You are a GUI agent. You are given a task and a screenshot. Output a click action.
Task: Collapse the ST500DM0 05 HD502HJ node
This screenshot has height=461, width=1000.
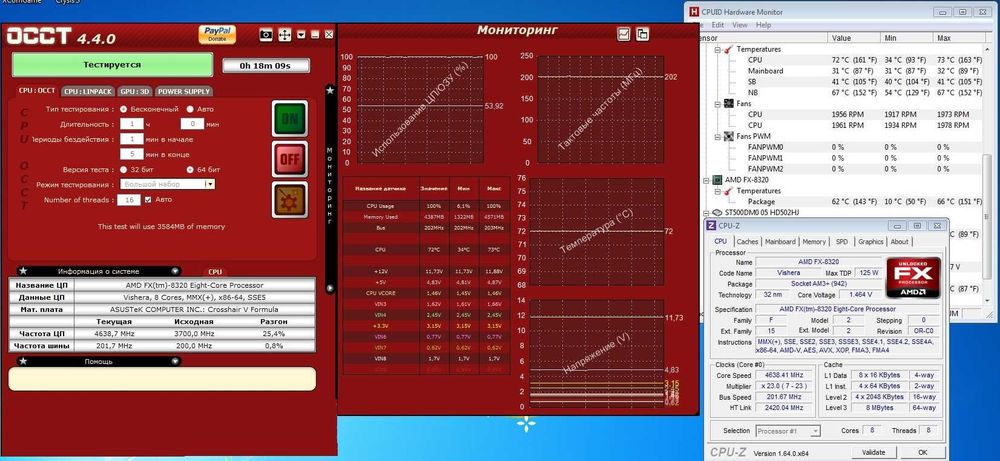click(x=707, y=212)
